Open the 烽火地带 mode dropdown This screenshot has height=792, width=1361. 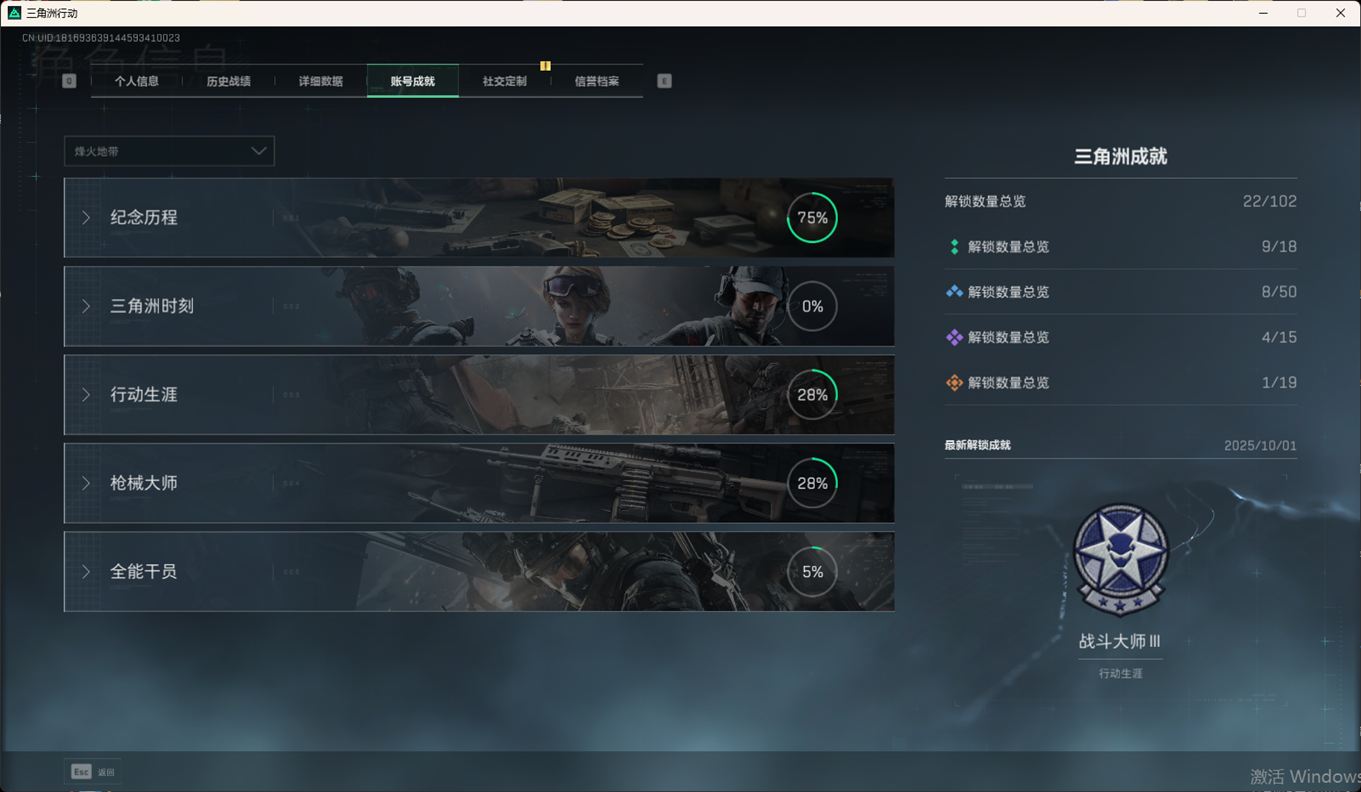click(169, 151)
